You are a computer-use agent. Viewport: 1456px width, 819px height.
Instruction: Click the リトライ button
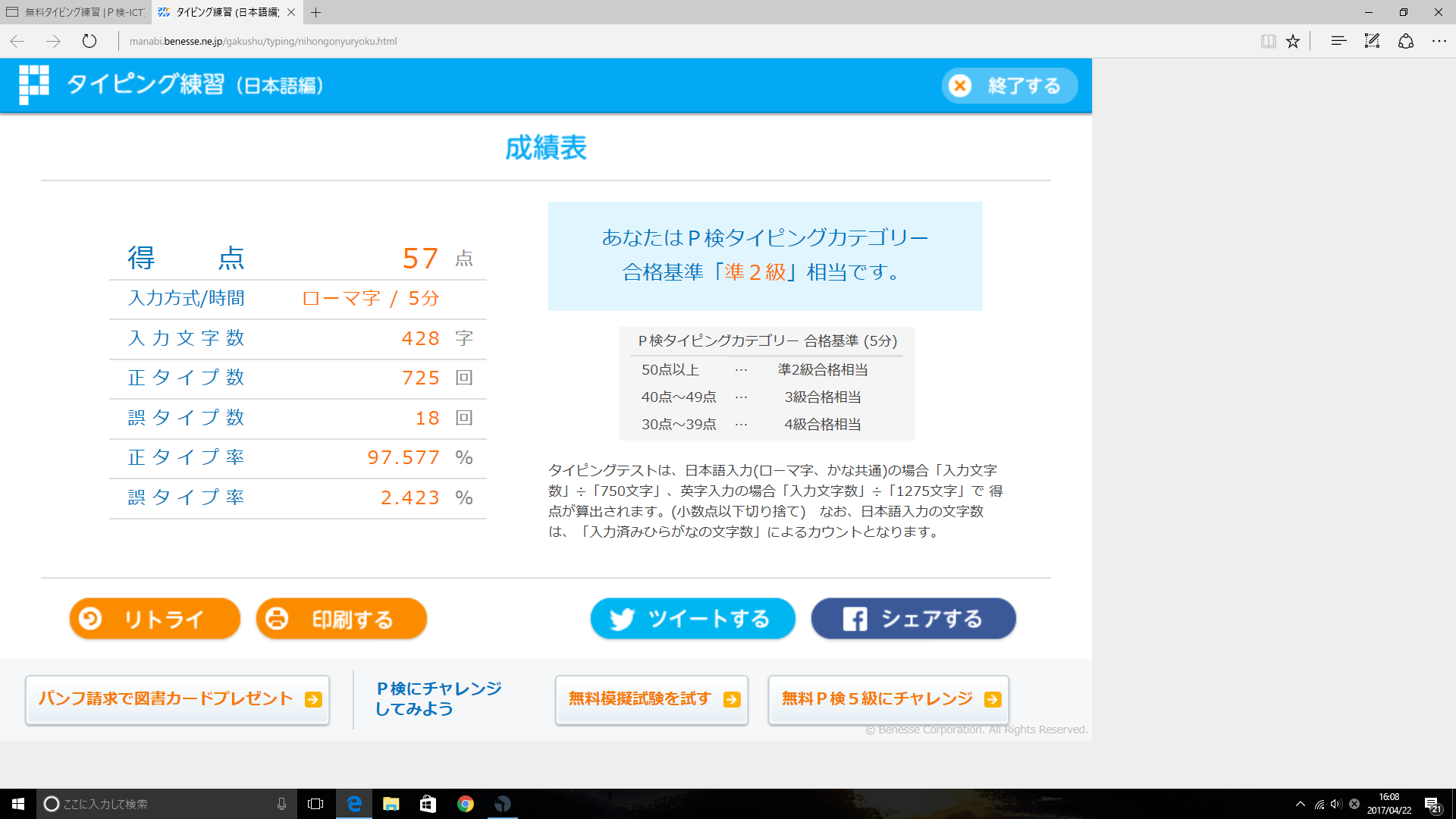(155, 619)
